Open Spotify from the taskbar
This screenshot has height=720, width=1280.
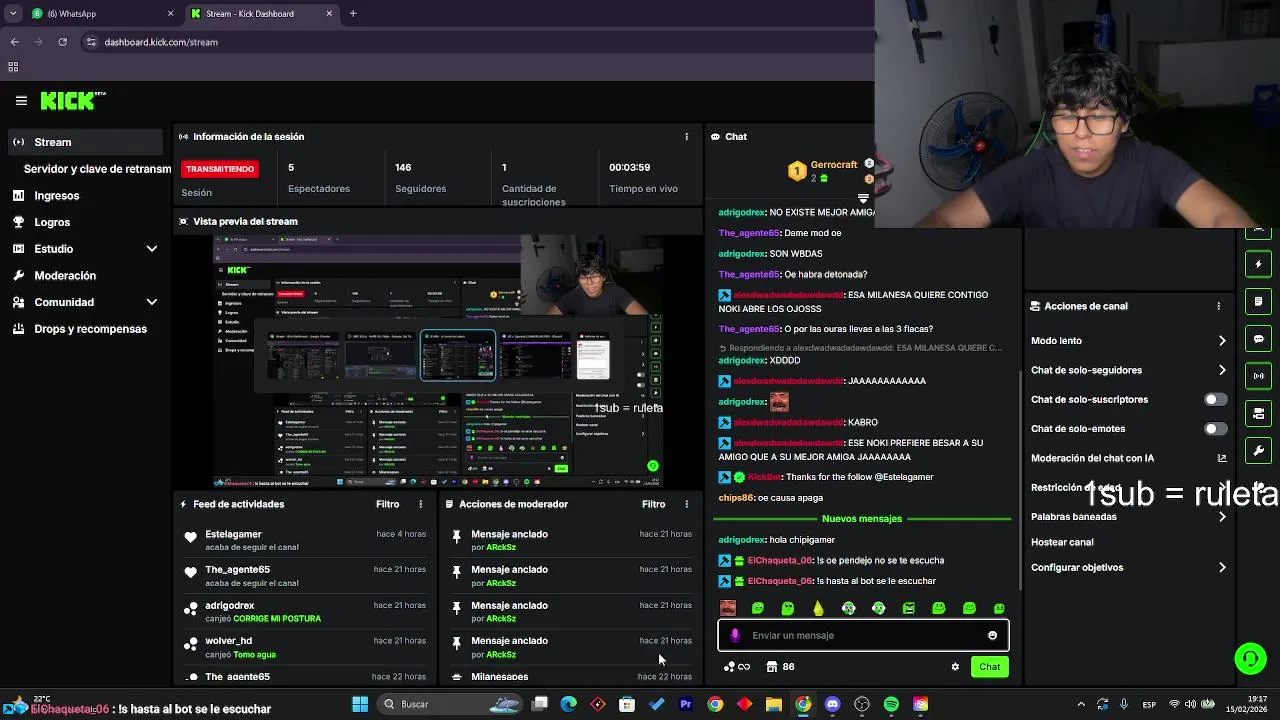tap(891, 704)
